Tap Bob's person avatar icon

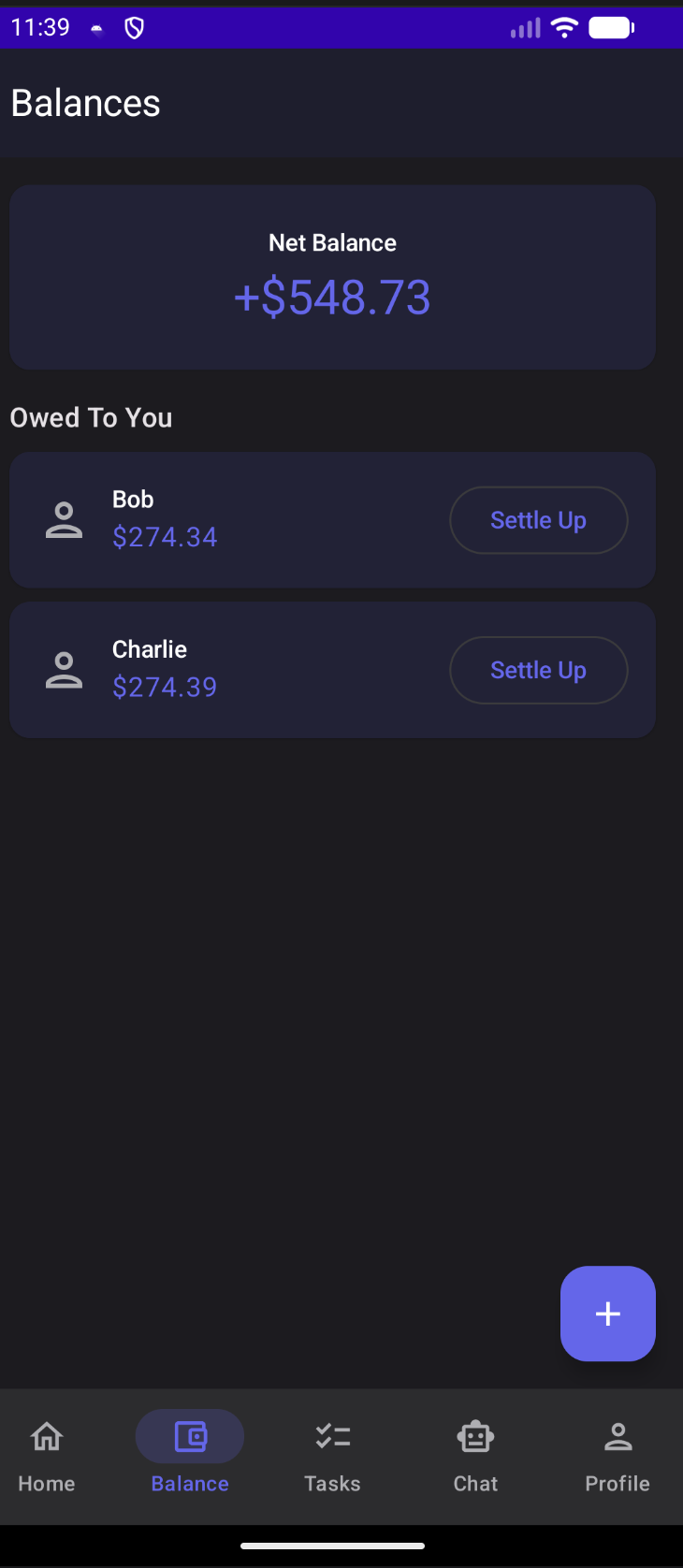(x=64, y=520)
